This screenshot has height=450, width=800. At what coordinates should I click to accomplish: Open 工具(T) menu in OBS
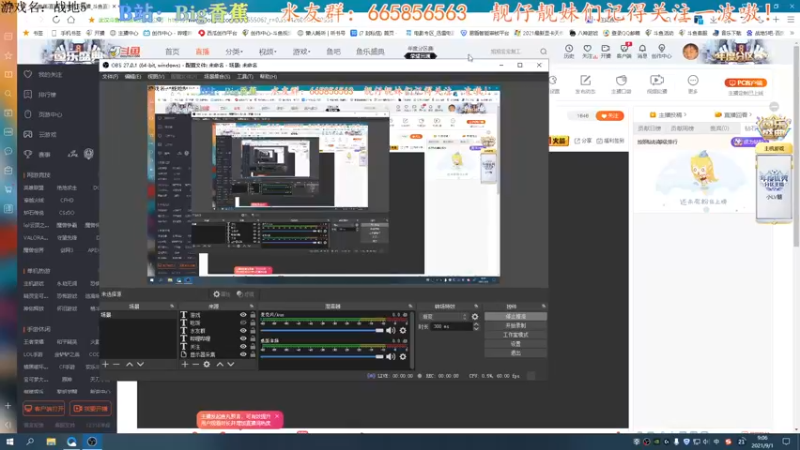[245, 77]
